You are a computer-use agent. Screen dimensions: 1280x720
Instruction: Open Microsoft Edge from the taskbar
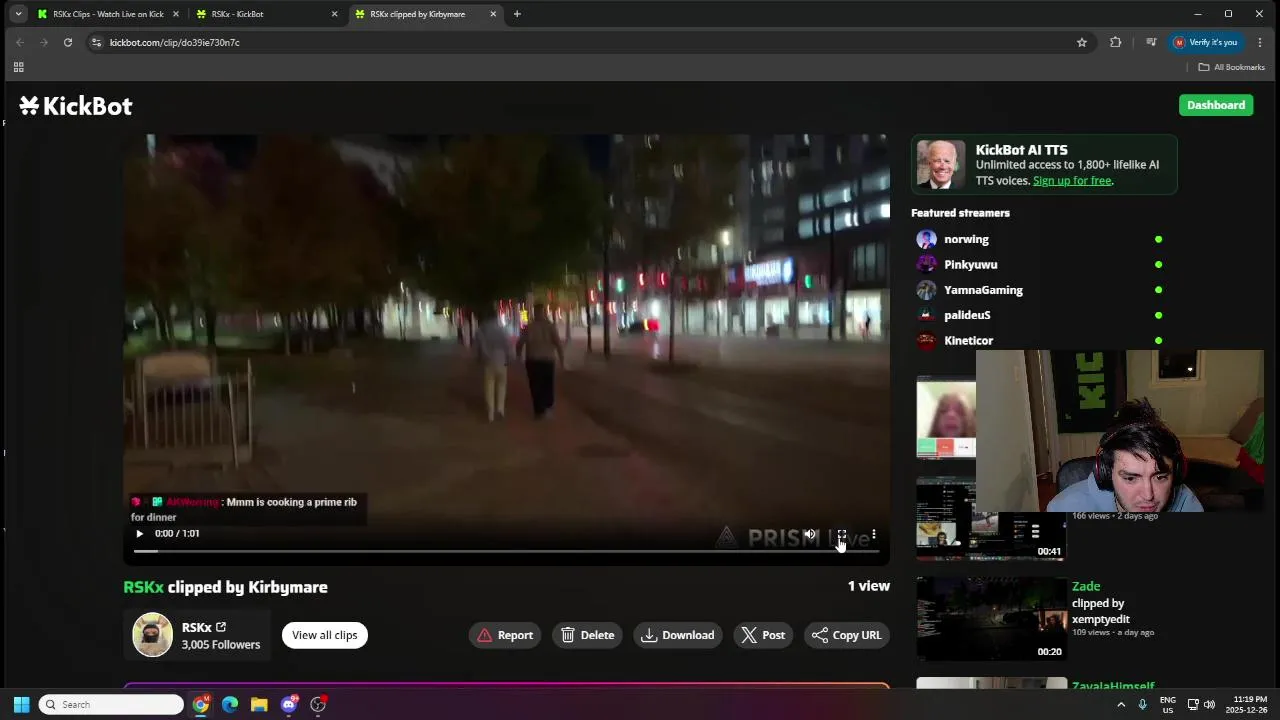pyautogui.click(x=230, y=704)
